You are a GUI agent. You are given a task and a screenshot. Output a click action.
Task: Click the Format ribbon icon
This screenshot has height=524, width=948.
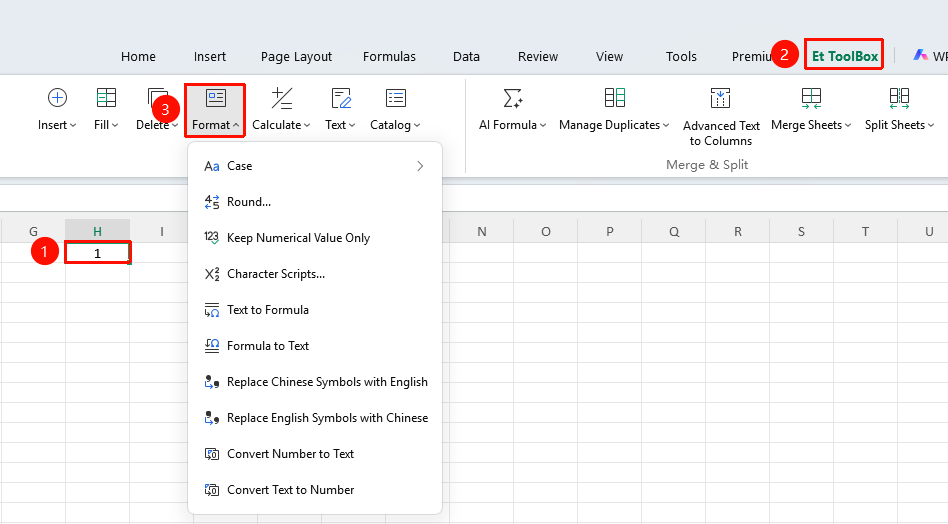215,98
